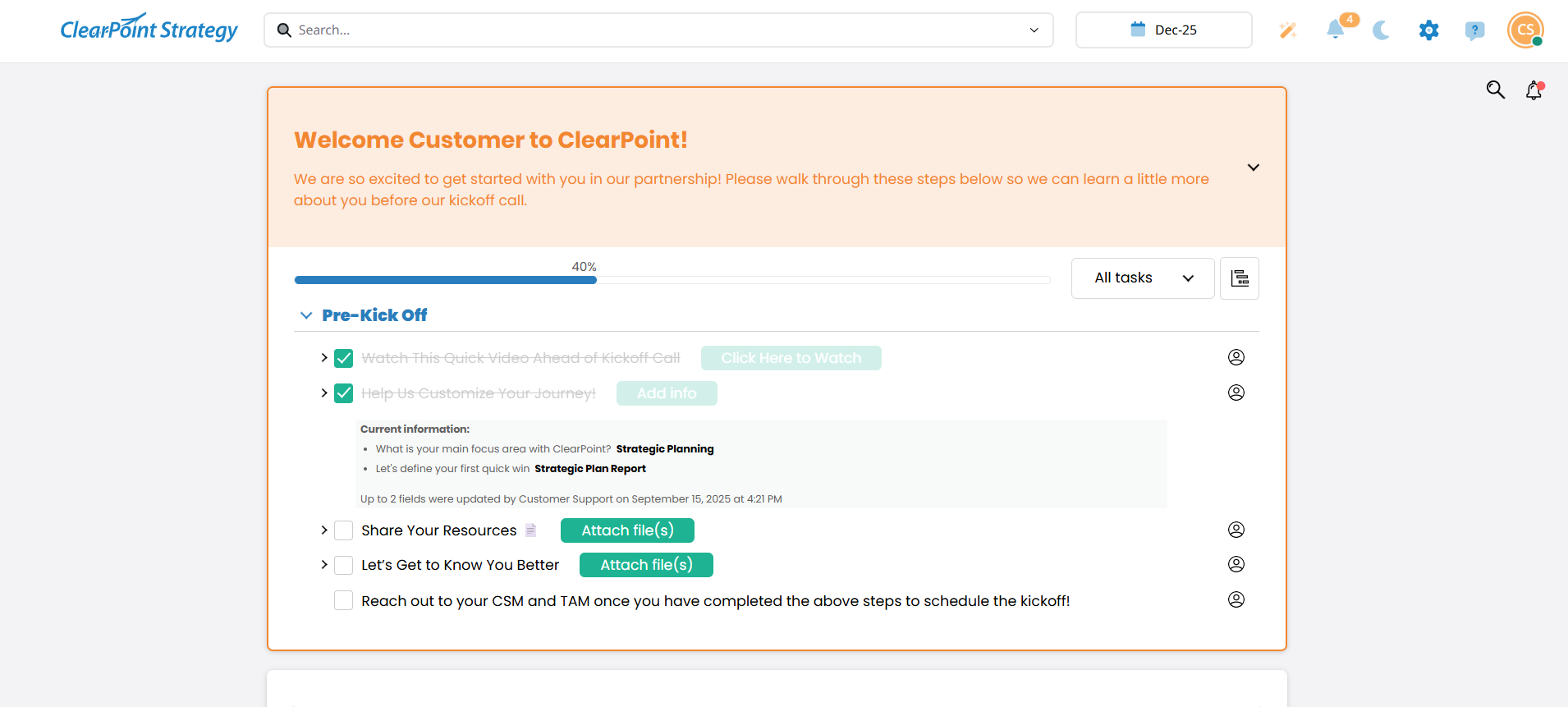Open the help question mark icon
The width and height of the screenshot is (1568, 707).
(1474, 30)
